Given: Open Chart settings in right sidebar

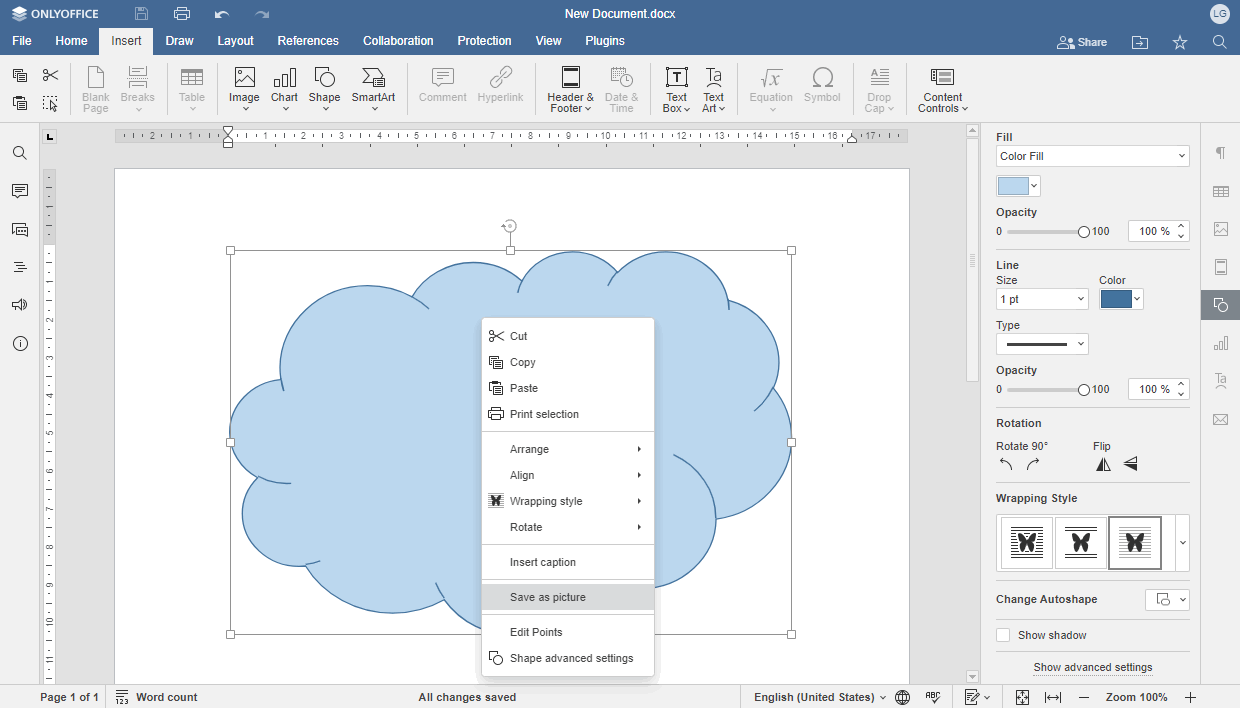Looking at the screenshot, I should 1220,343.
